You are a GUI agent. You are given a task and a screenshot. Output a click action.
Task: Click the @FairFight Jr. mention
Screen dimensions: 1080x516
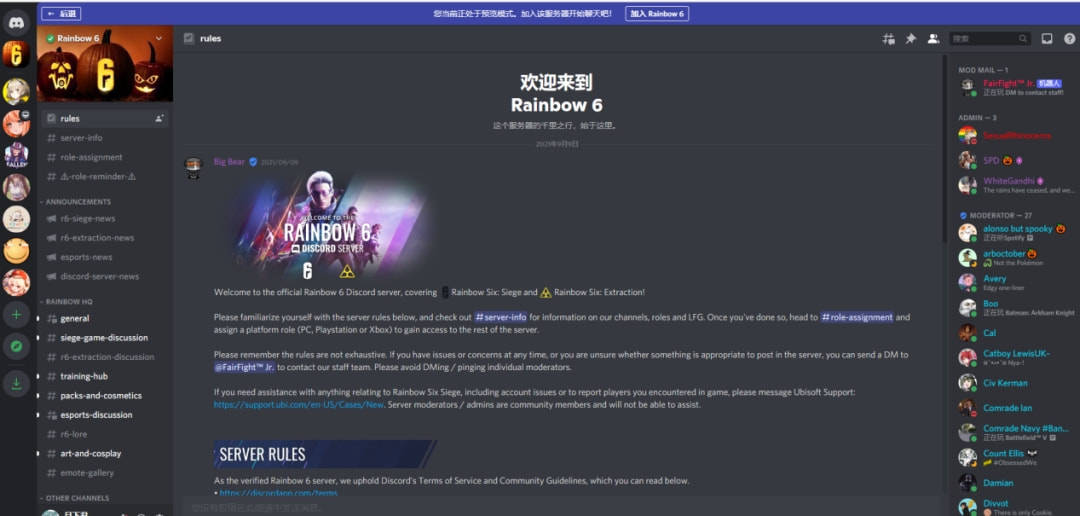245,367
